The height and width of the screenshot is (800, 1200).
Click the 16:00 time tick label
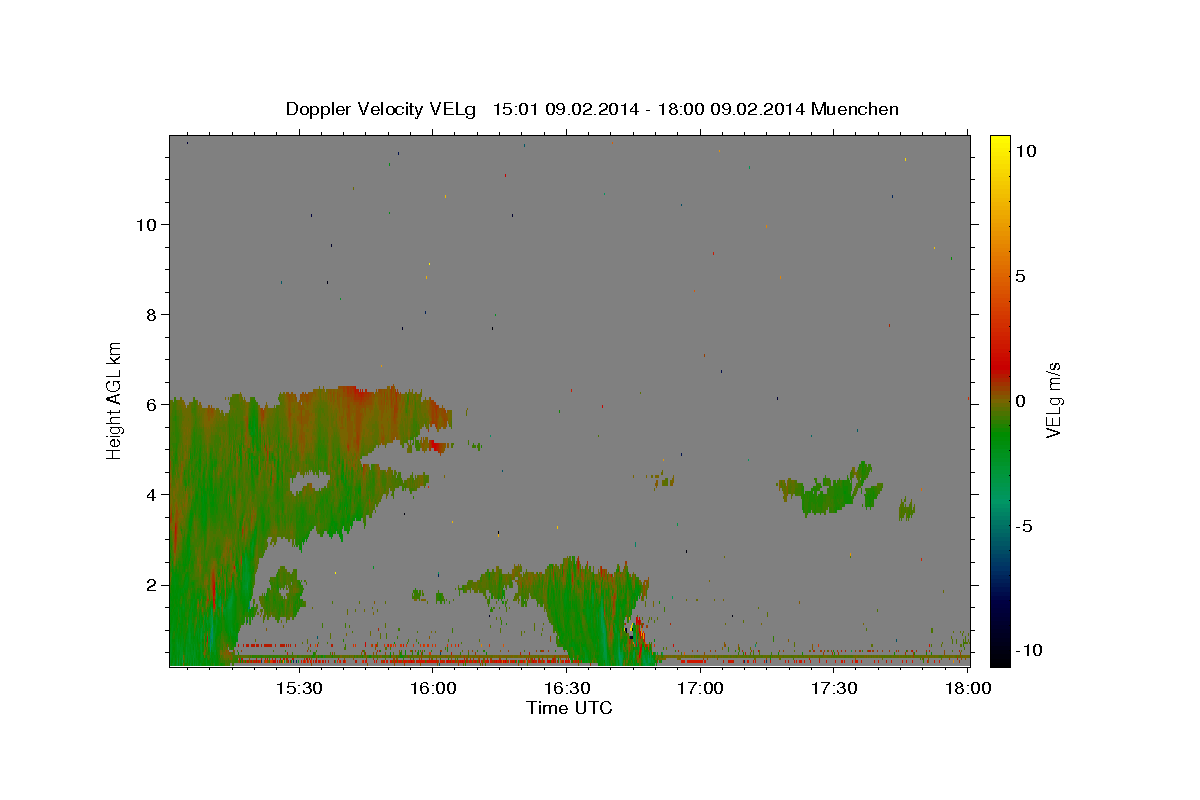(x=432, y=688)
